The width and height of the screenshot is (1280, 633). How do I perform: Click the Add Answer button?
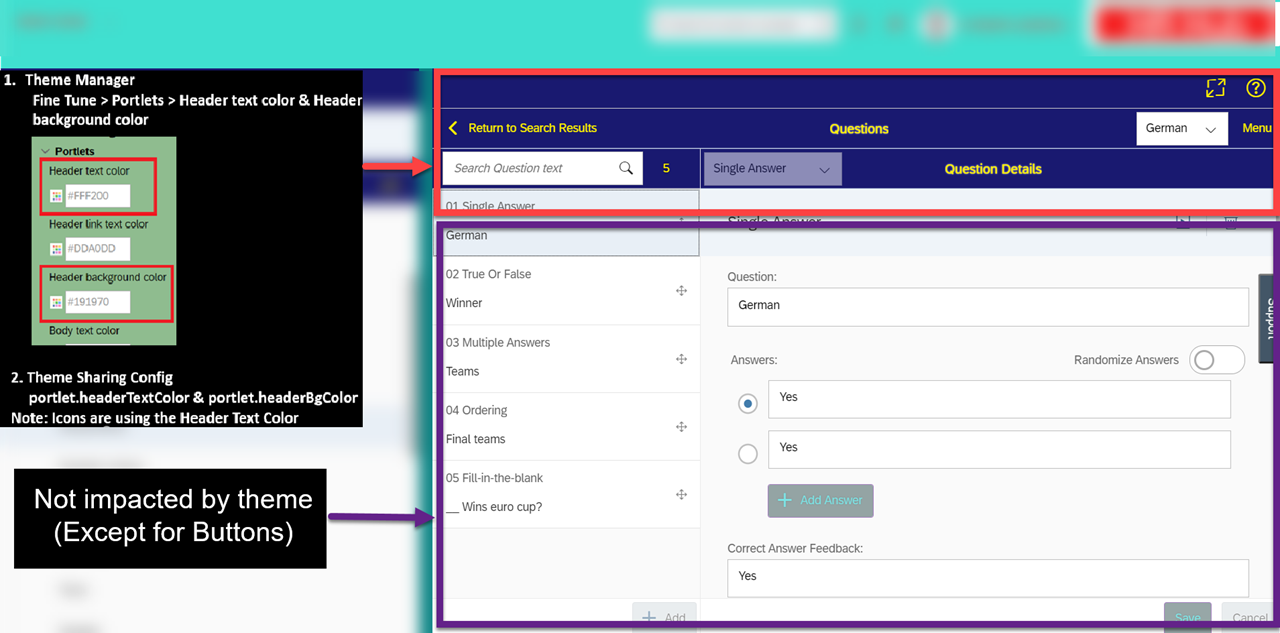pos(821,500)
